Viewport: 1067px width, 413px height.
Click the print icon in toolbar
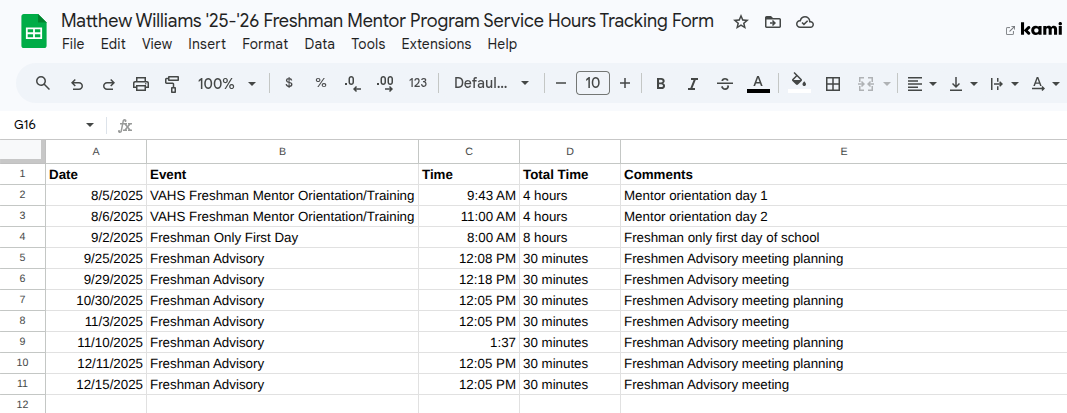click(x=141, y=84)
